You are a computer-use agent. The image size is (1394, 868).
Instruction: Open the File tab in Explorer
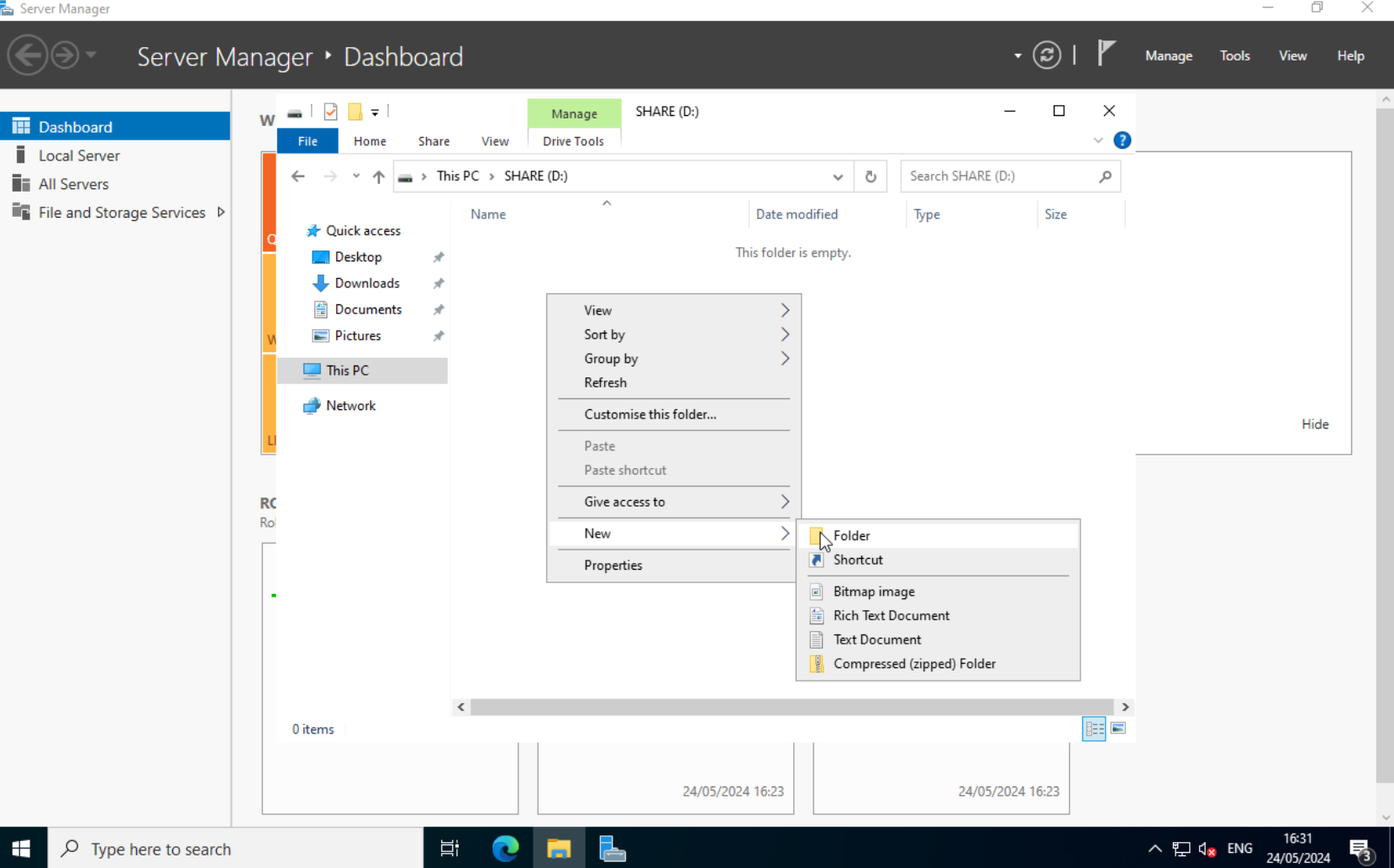(308, 141)
